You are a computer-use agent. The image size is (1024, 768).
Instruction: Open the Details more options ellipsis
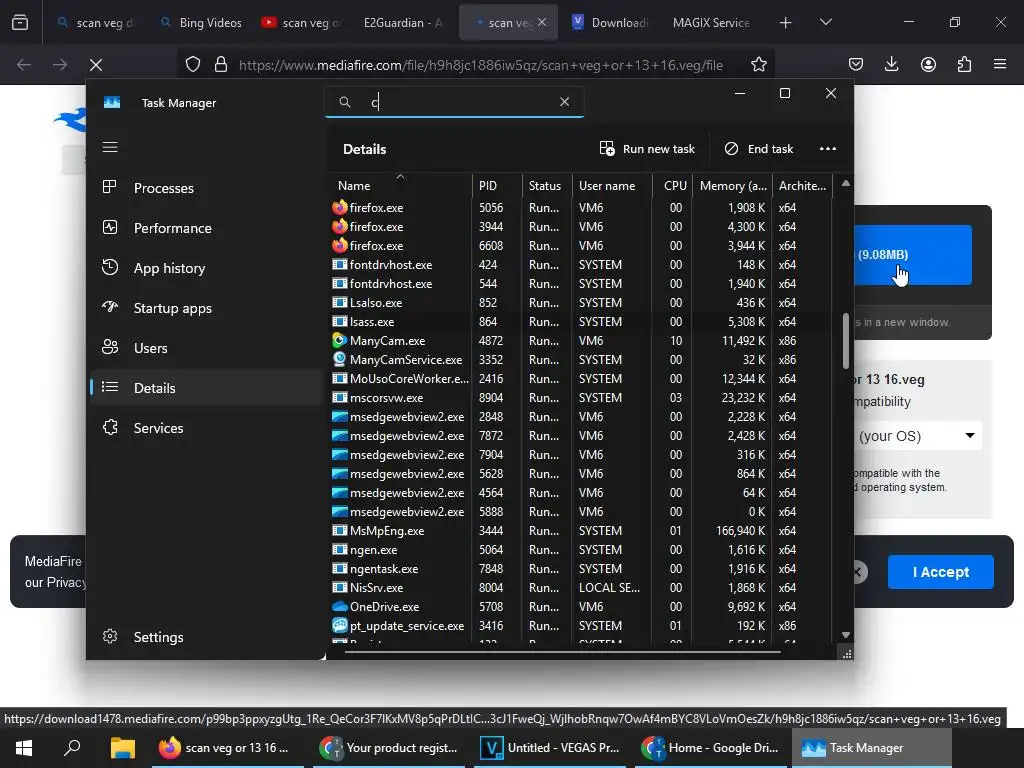pyautogui.click(x=827, y=149)
